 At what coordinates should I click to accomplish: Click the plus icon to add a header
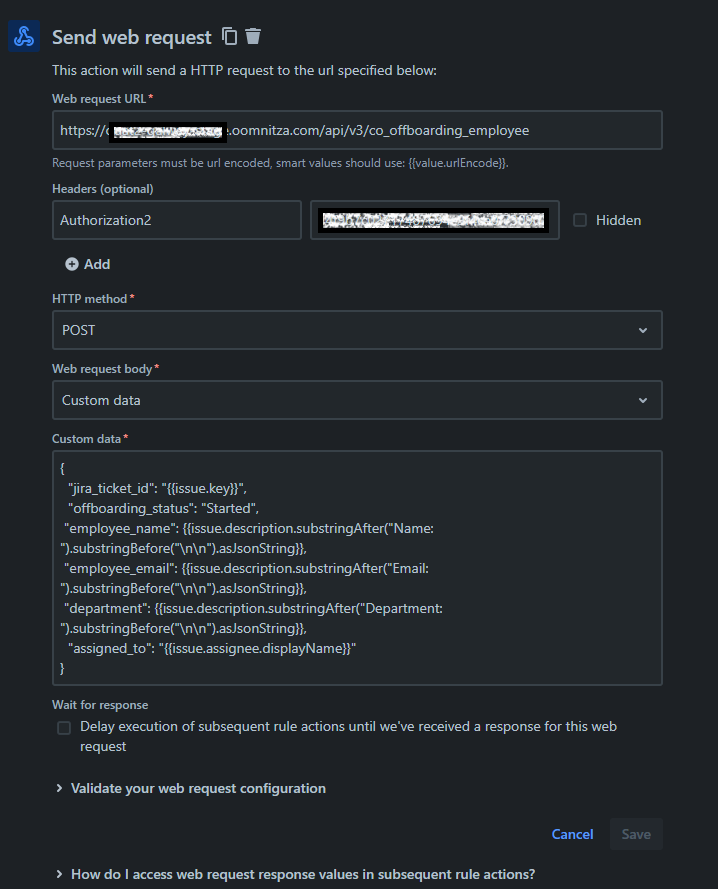tap(72, 264)
